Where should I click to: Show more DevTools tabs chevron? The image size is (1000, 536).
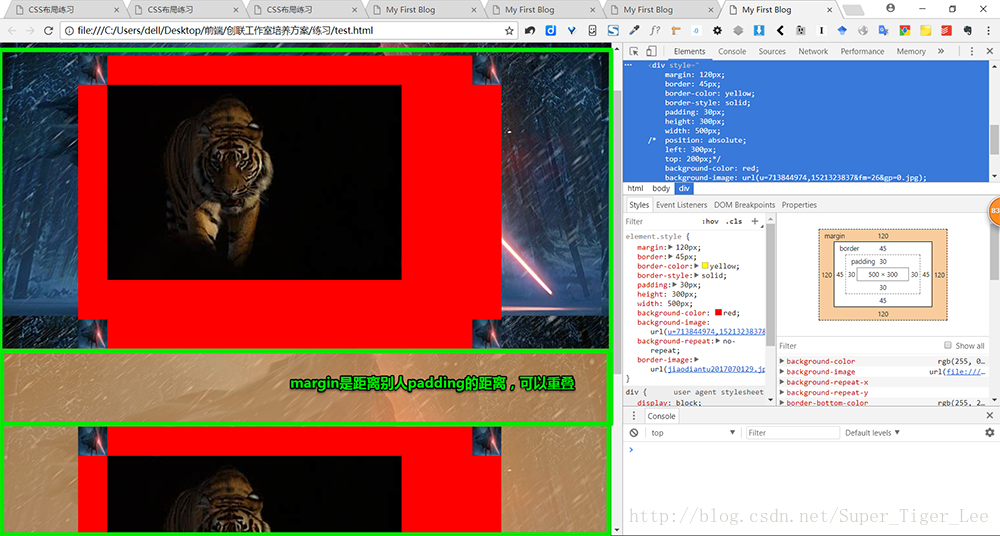(941, 52)
